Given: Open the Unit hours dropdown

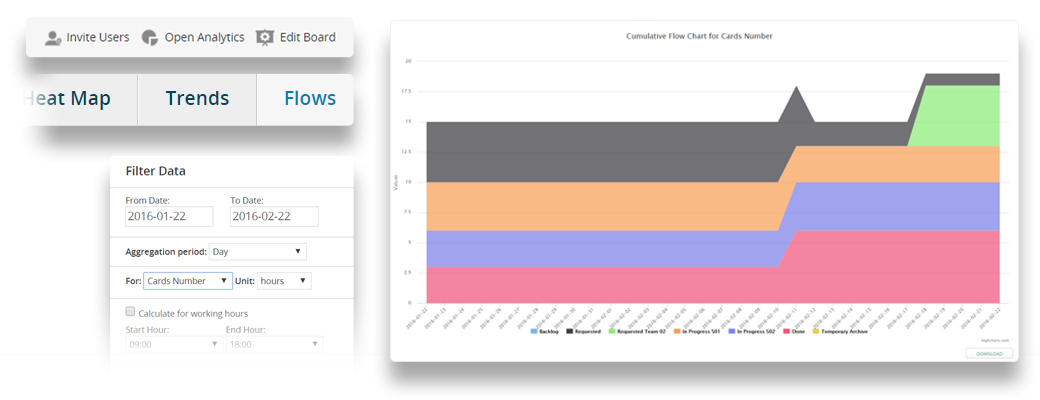Looking at the screenshot, I should pyautogui.click(x=284, y=281).
